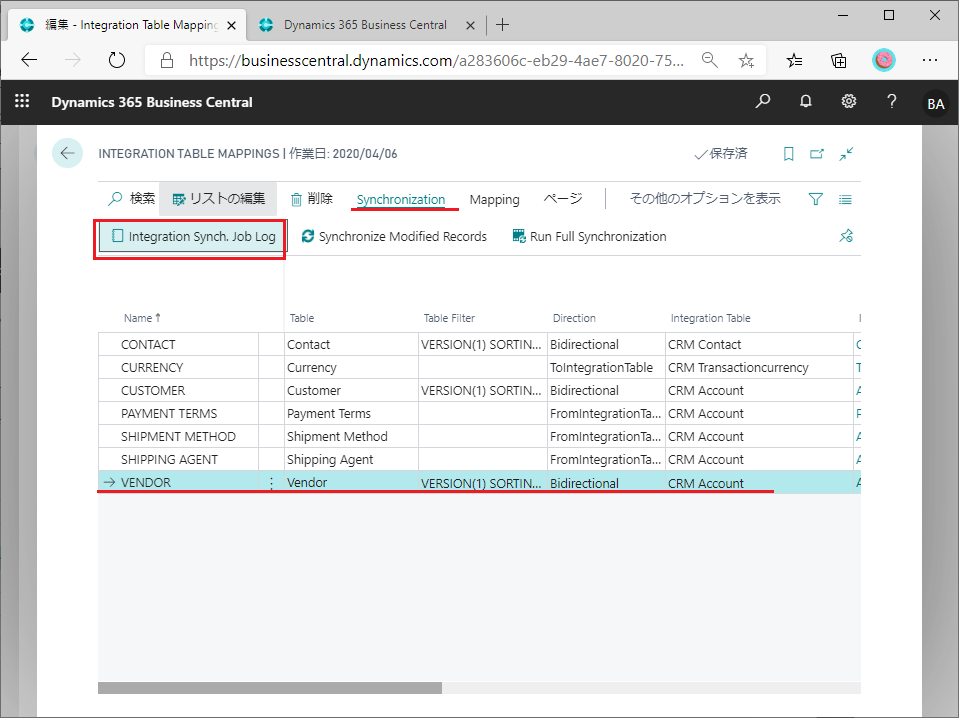Click the search magnifier in the Business Central header
This screenshot has width=959, height=718.
pos(763,101)
